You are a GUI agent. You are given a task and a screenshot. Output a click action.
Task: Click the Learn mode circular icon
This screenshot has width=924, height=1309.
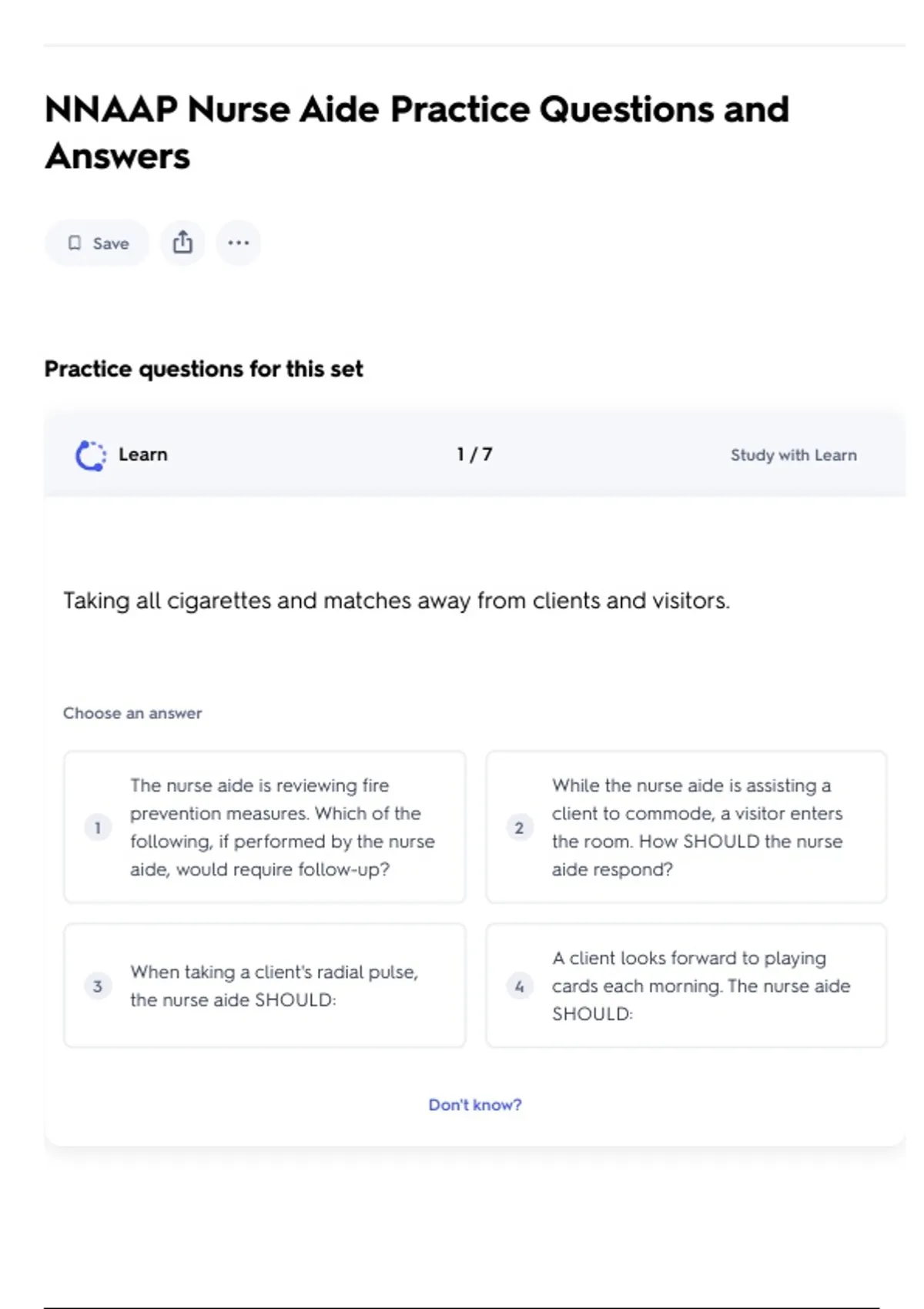[x=90, y=455]
